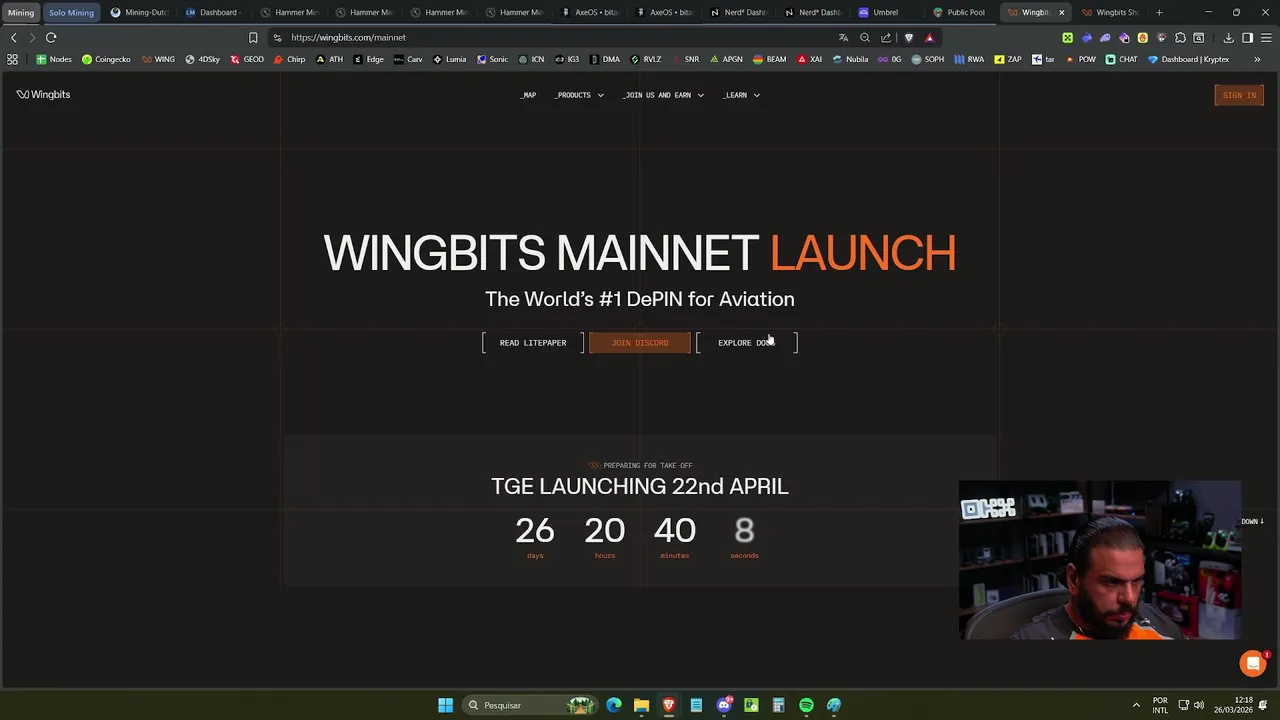The width and height of the screenshot is (1280, 720).
Task: Collapse the Solo Mining tab group
Action: pyautogui.click(x=71, y=12)
